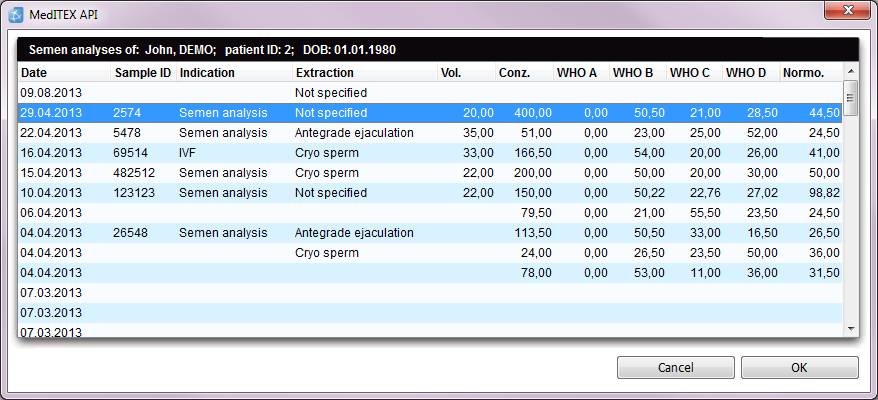Click the WHO B value 26,50
878x400 pixels.
[650, 253]
